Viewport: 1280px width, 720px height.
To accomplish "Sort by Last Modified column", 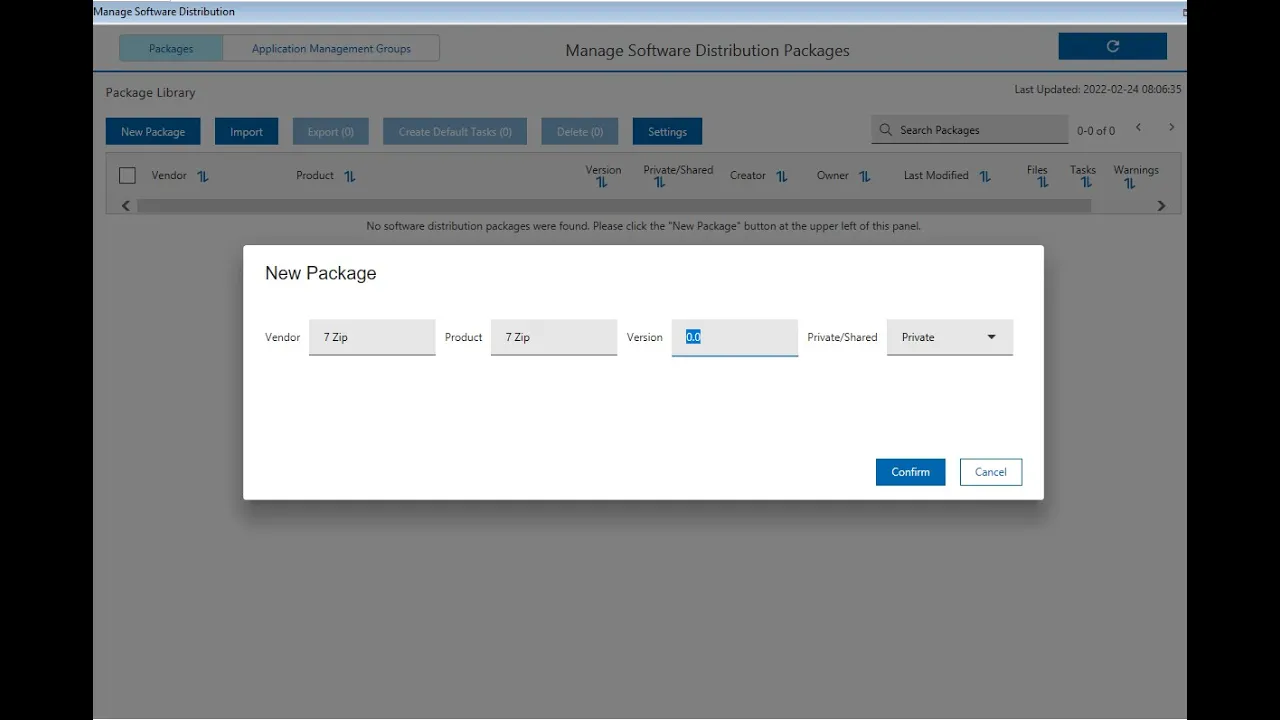I will click(x=985, y=176).
